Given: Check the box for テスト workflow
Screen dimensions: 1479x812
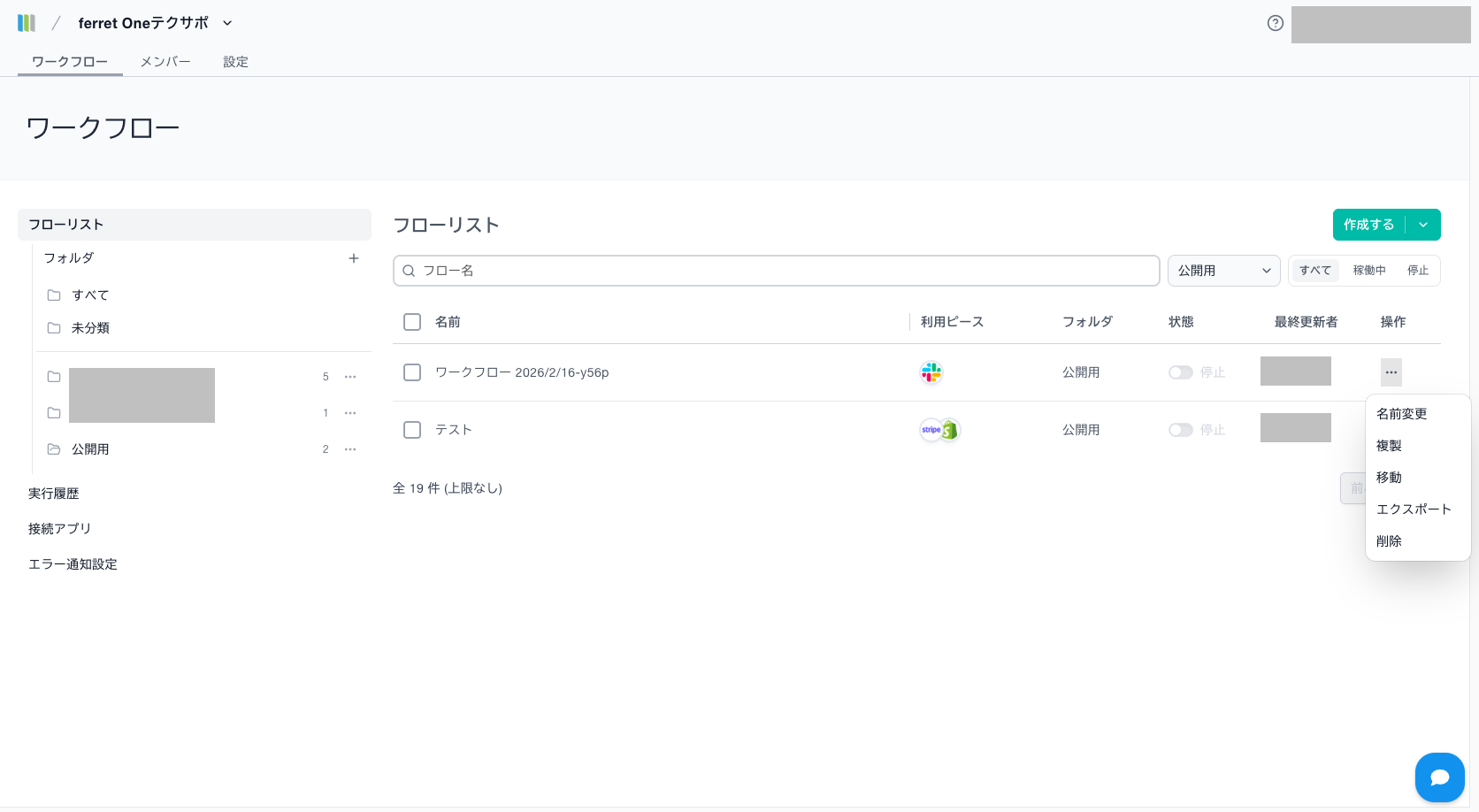Looking at the screenshot, I should 412,430.
